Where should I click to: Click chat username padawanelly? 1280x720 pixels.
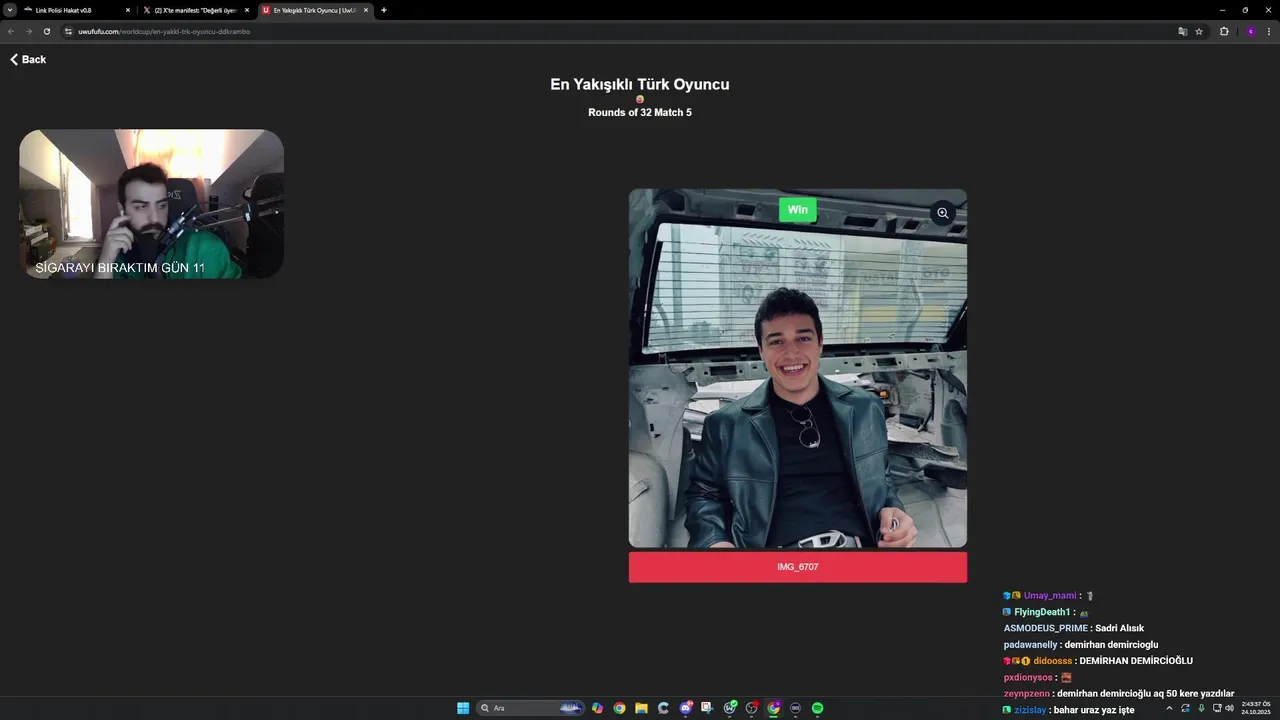point(1030,645)
